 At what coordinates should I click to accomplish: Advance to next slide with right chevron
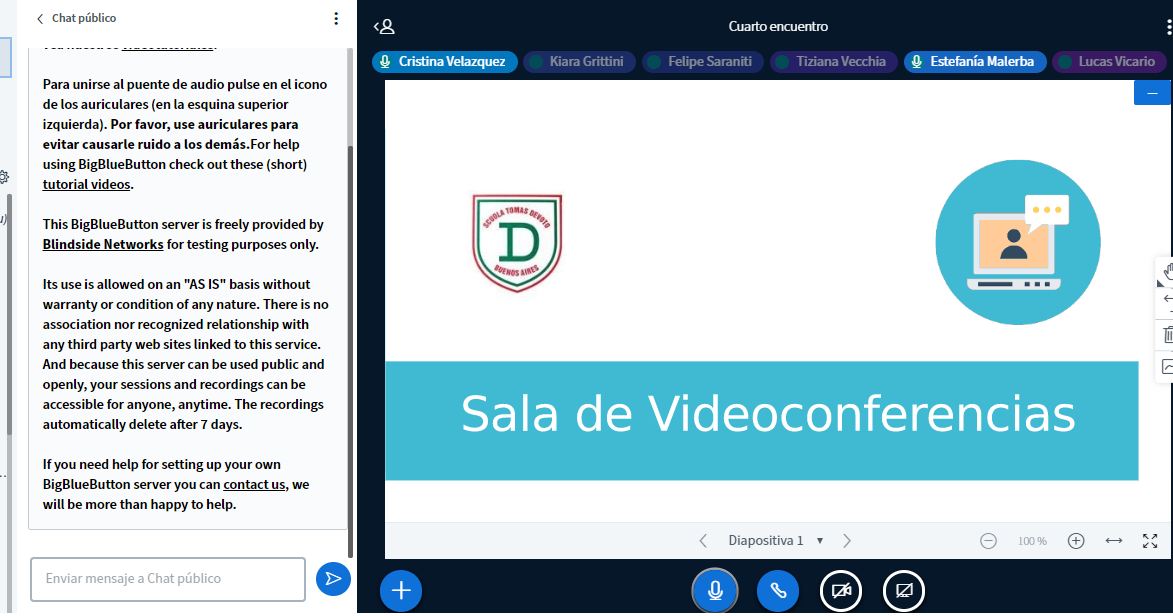click(847, 540)
